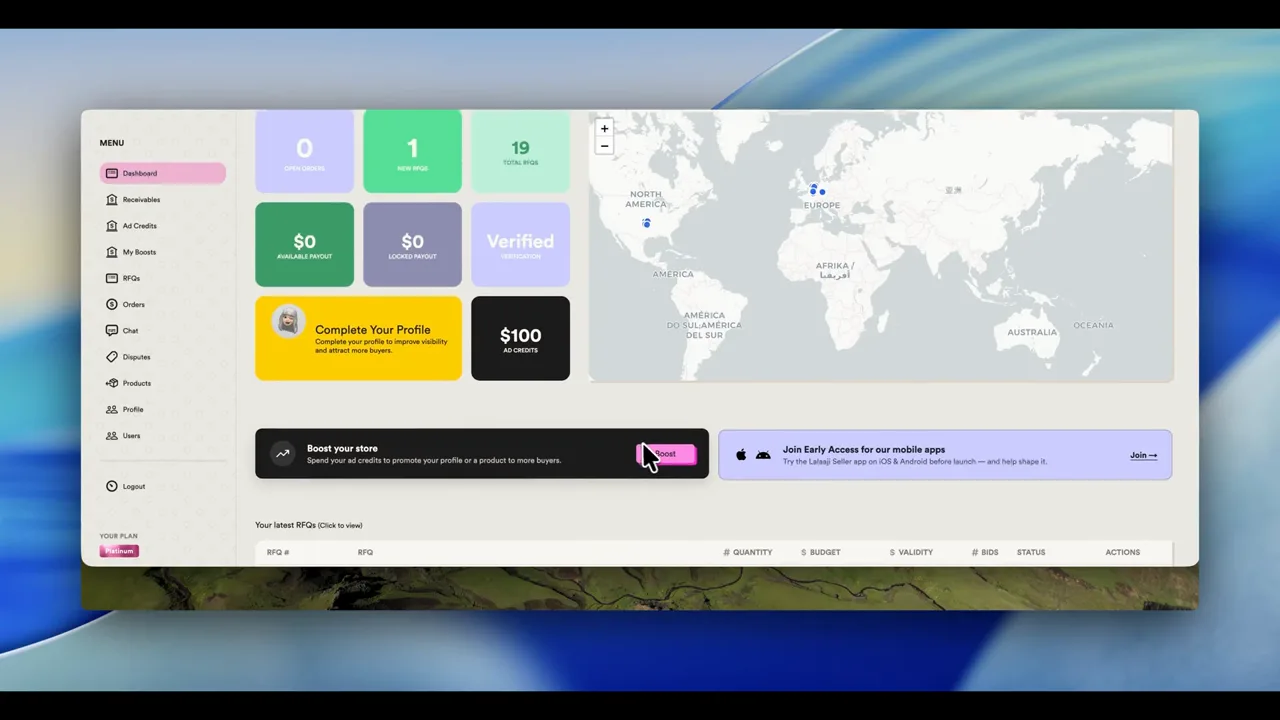Click the RFQs sidebar icon
This screenshot has height=720, width=1280.
[x=112, y=278]
